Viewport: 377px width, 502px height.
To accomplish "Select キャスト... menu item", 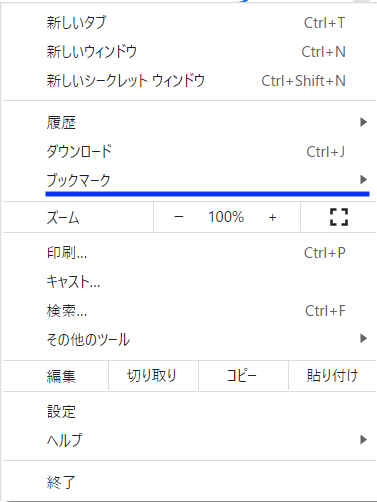I will tap(189, 282).
